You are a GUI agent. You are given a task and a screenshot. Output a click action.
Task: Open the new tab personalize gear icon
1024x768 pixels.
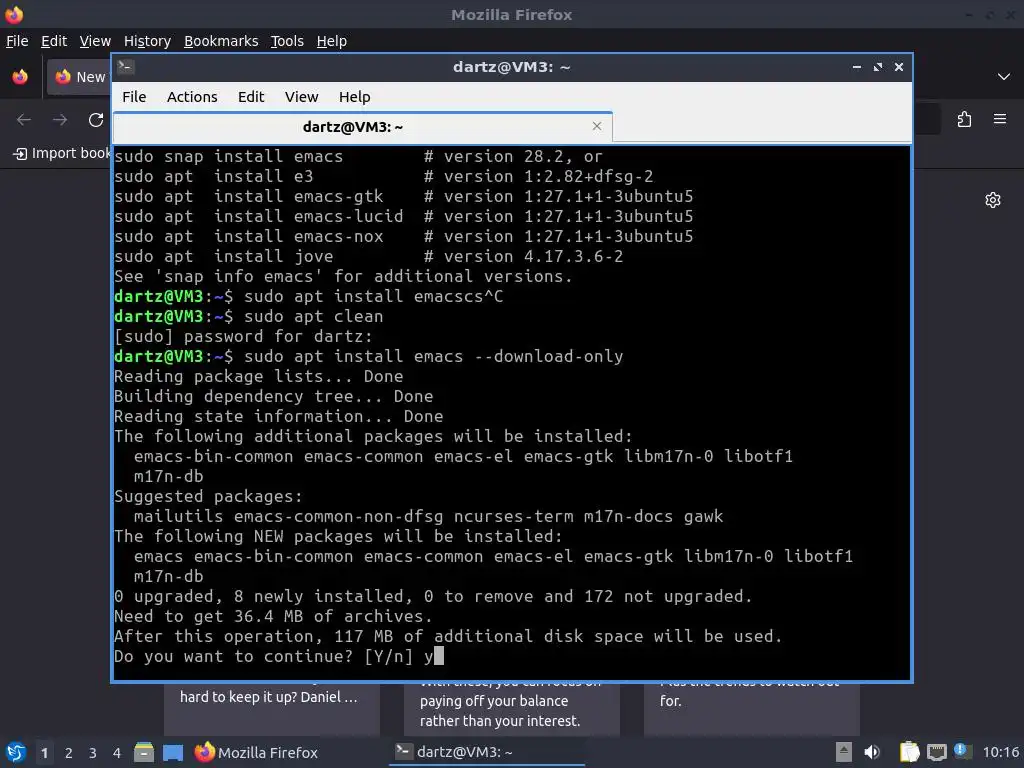click(993, 200)
